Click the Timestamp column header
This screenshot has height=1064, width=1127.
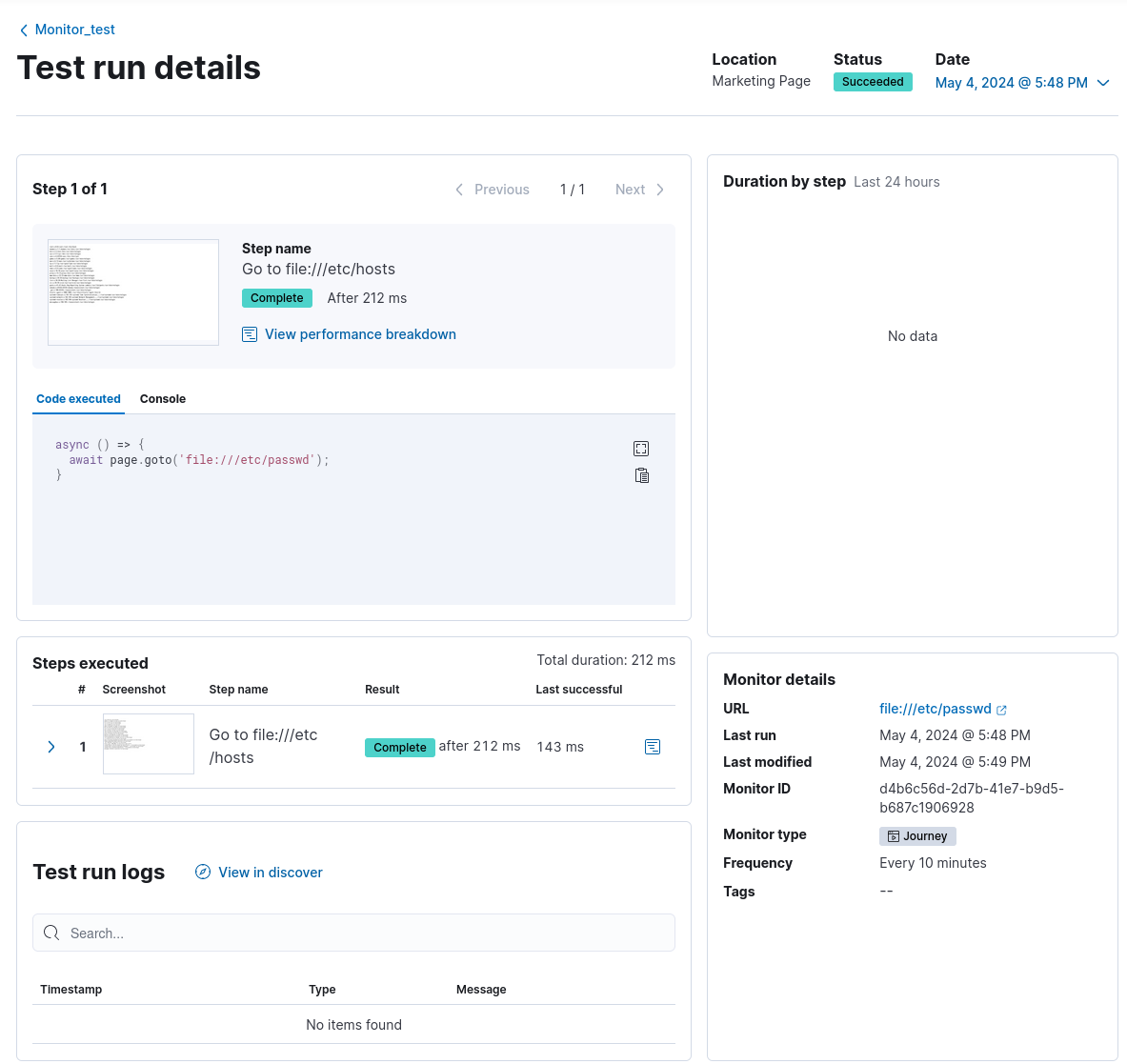71,990
